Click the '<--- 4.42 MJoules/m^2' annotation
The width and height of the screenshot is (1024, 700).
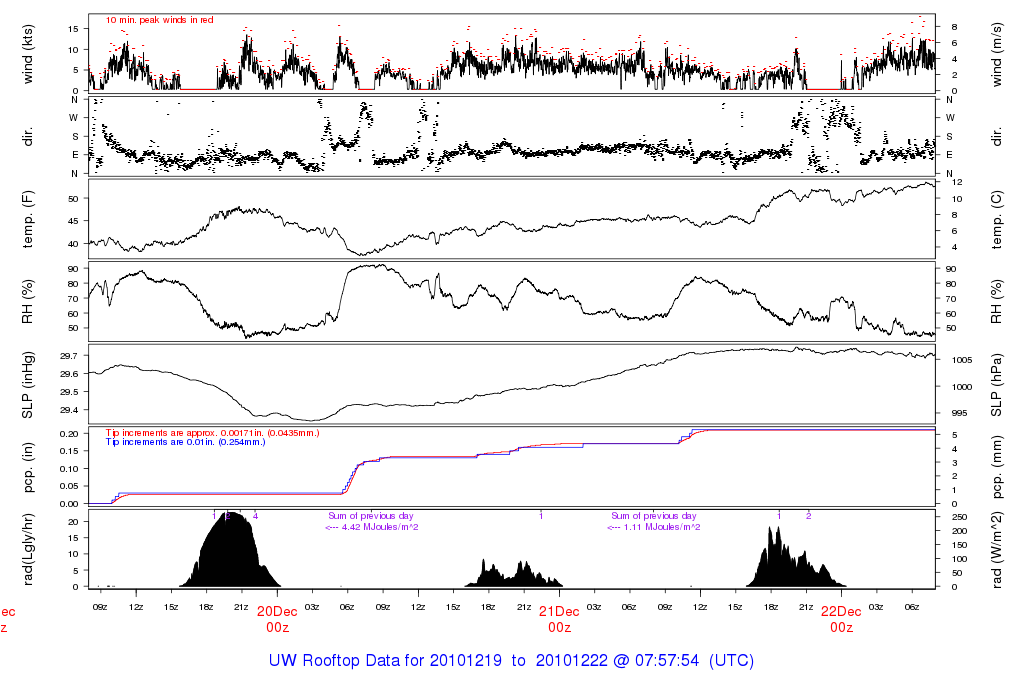click(x=372, y=527)
